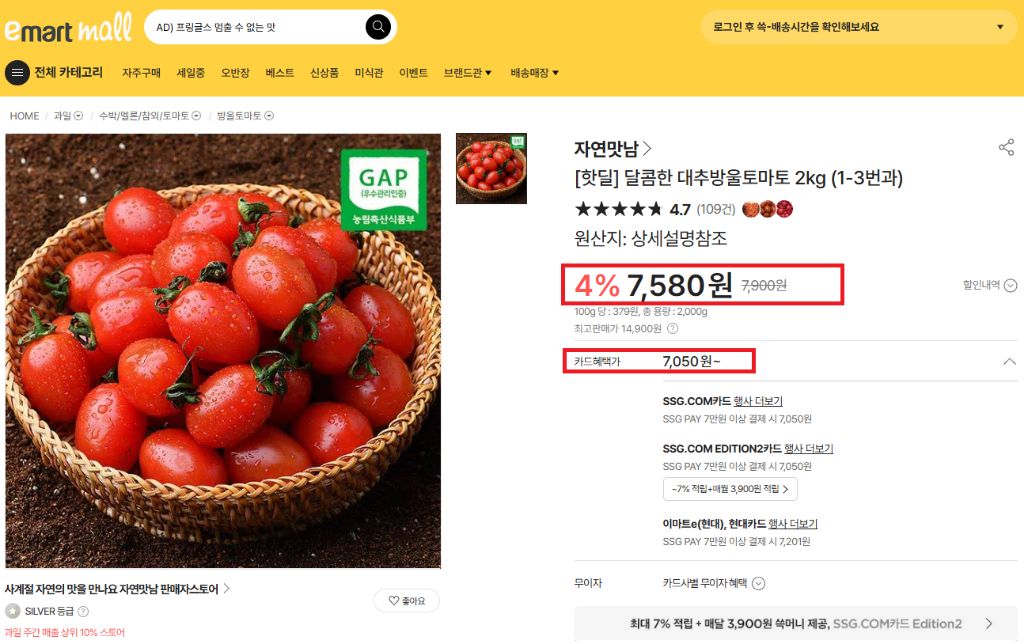Click the 할인내역 link
The width and height of the screenshot is (1024, 644).
coord(989,285)
